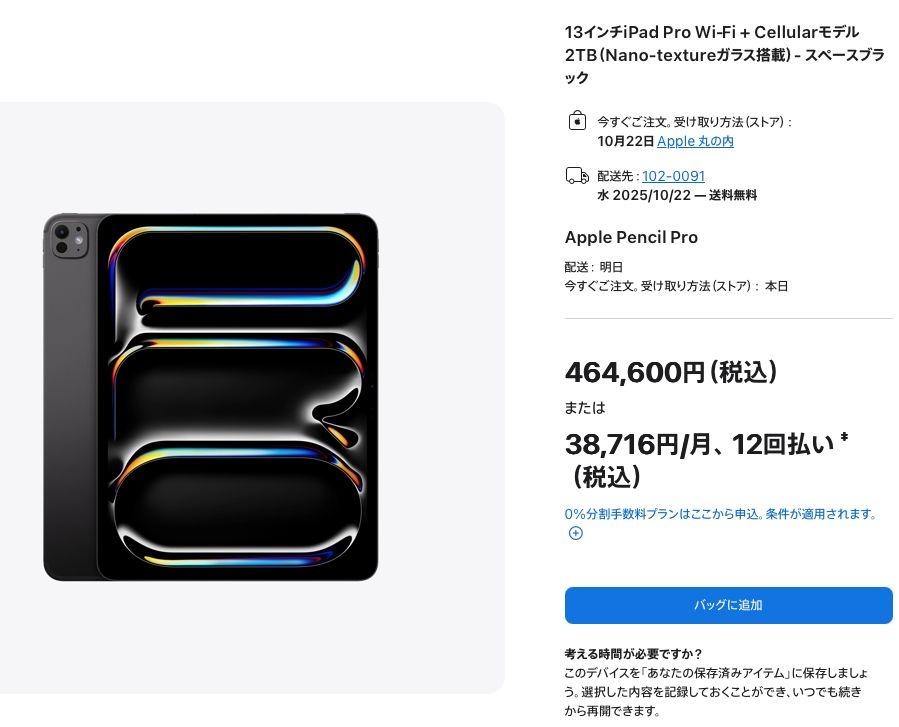This screenshot has width=899, height=727.
Task: Click the delivery truck icon
Action: point(577,175)
